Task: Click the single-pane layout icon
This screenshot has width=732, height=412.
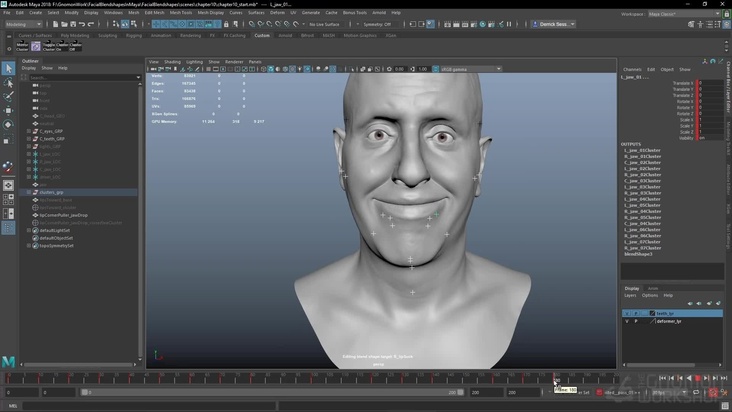Action: pyautogui.click(x=8, y=186)
